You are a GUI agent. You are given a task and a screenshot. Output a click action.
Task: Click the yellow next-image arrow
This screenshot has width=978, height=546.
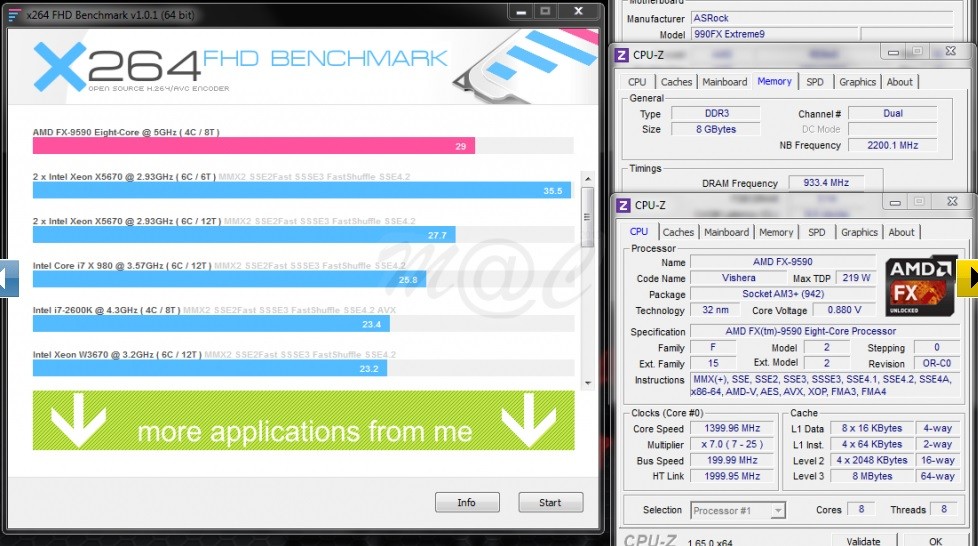click(968, 279)
